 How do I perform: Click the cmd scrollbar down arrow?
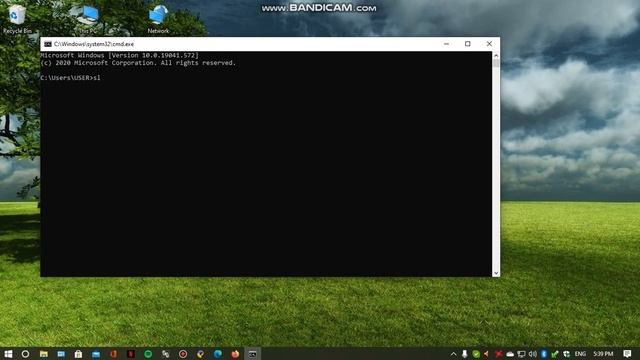pyautogui.click(x=496, y=273)
